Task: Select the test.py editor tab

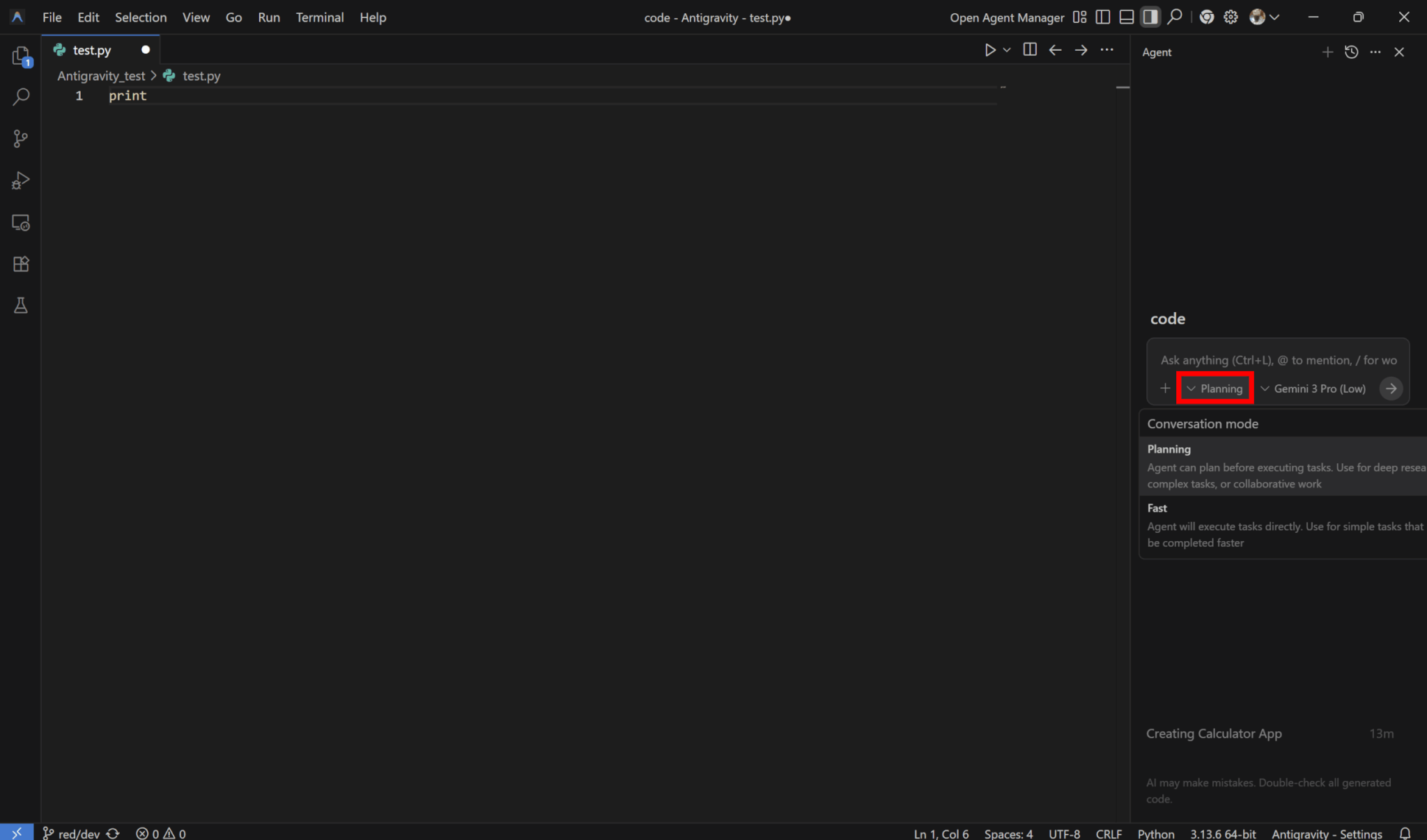Action: click(92, 50)
